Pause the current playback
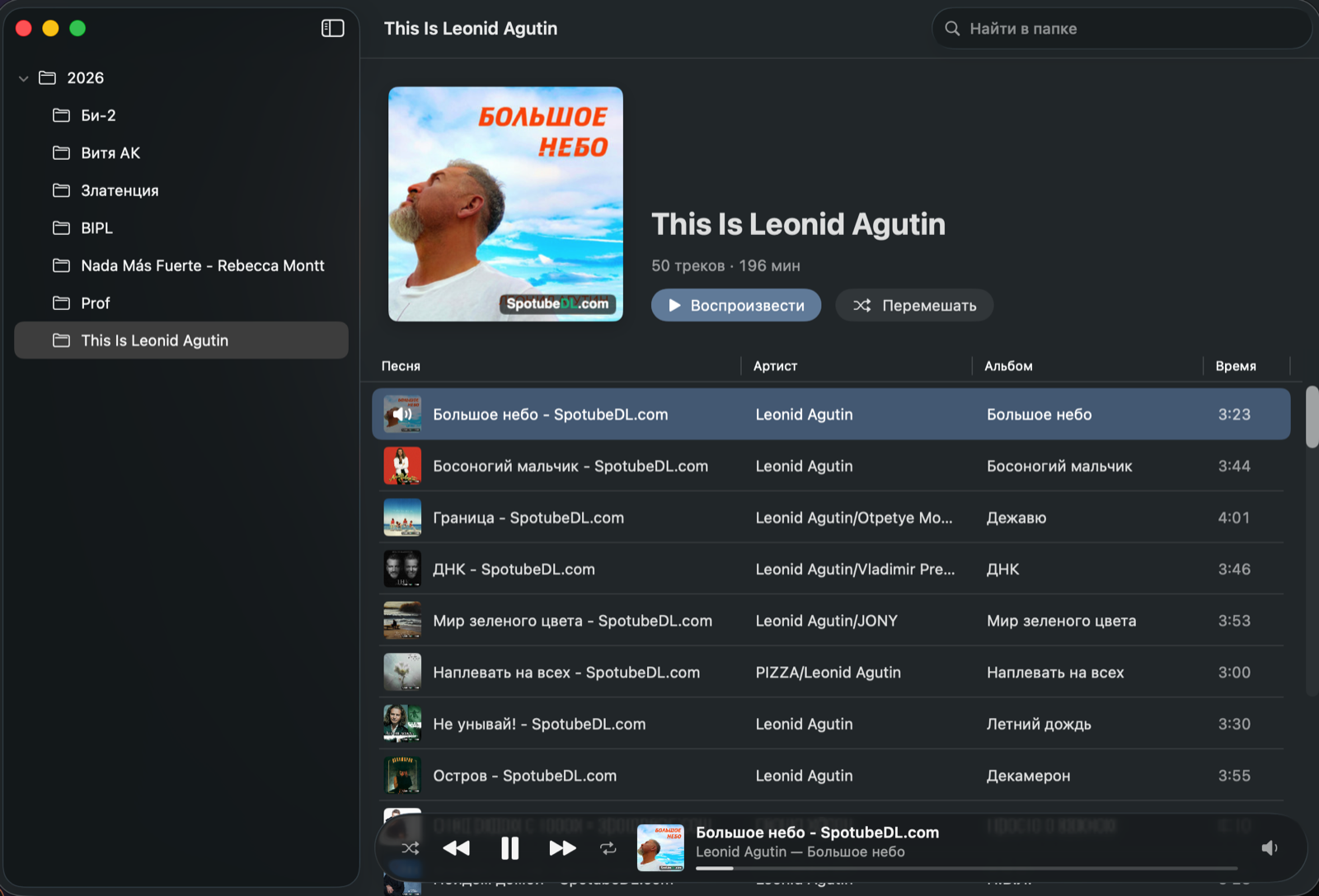1319x896 pixels. point(510,848)
